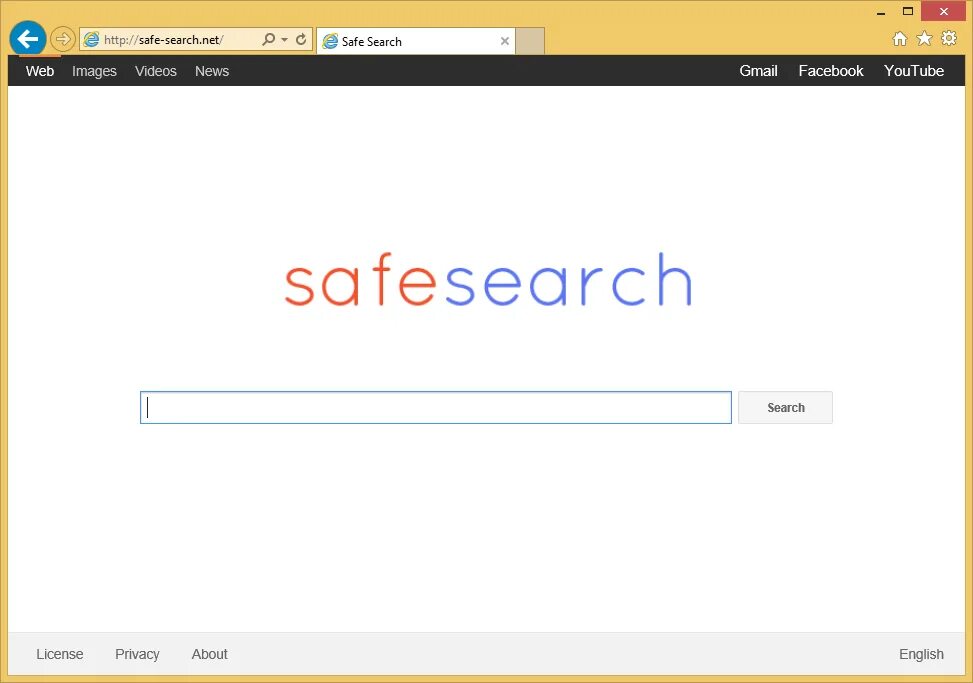Click the Home icon in browser toolbar
This screenshot has height=683, width=973.
point(900,38)
